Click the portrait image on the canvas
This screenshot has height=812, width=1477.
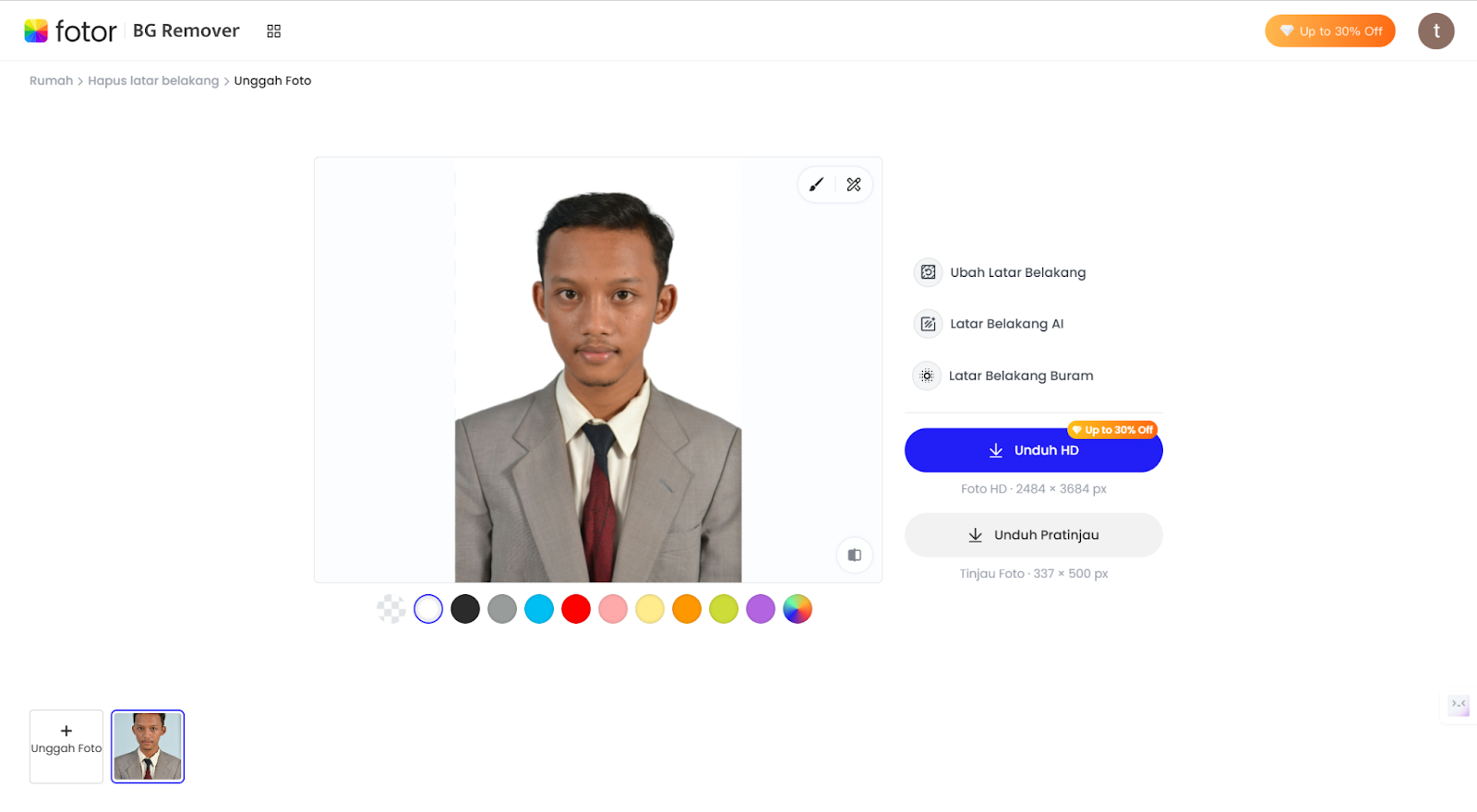[598, 370]
